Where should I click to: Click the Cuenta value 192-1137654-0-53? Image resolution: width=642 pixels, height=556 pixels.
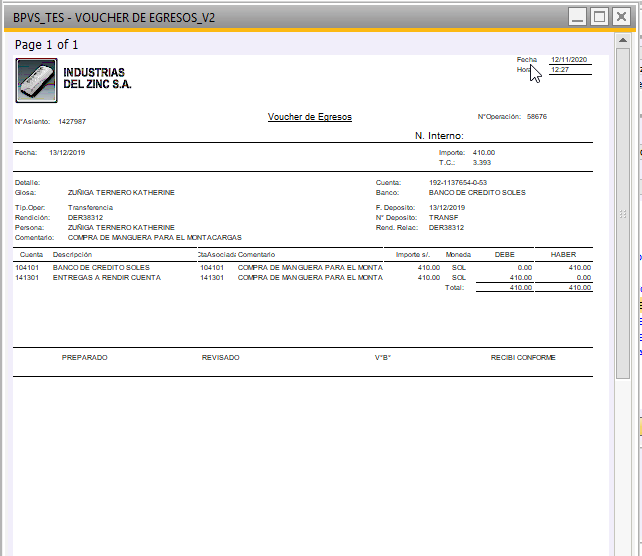coord(458,183)
